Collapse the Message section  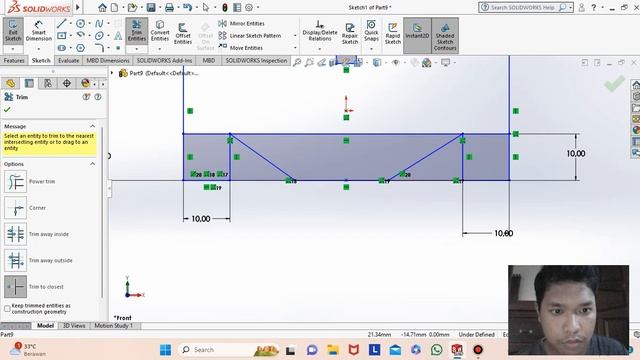point(93,126)
